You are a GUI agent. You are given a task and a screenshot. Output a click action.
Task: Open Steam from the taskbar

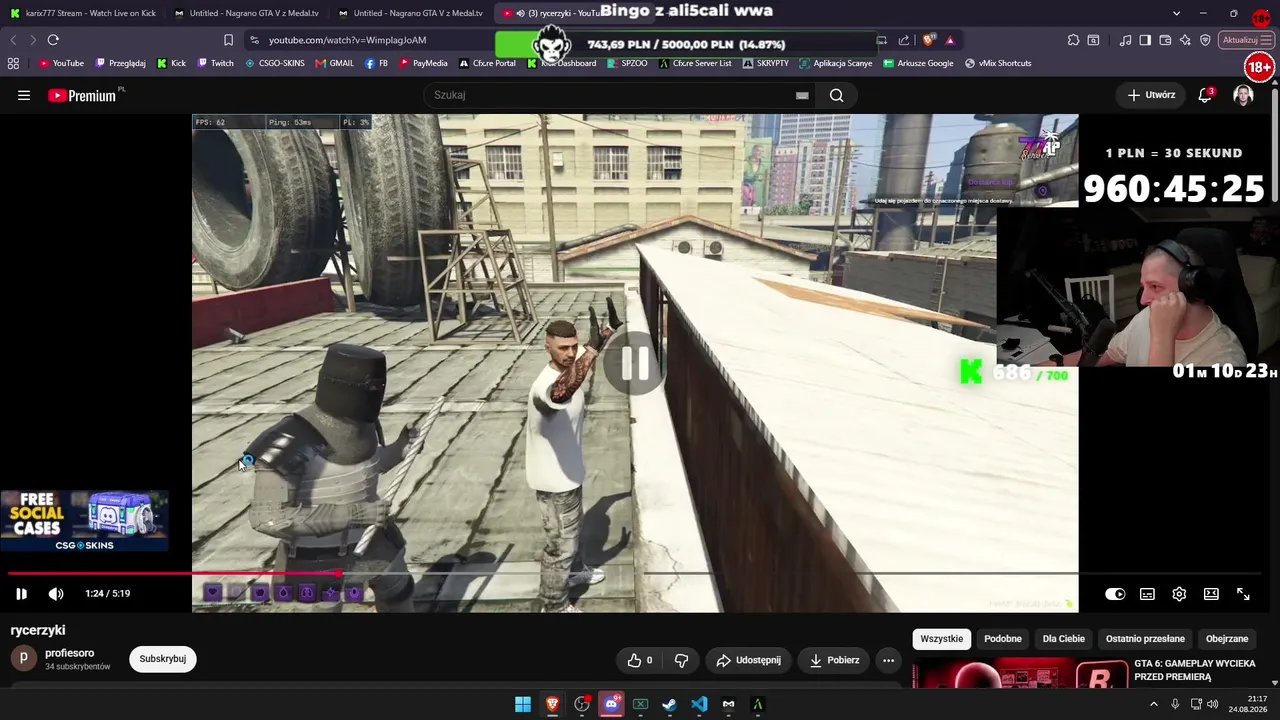click(669, 704)
